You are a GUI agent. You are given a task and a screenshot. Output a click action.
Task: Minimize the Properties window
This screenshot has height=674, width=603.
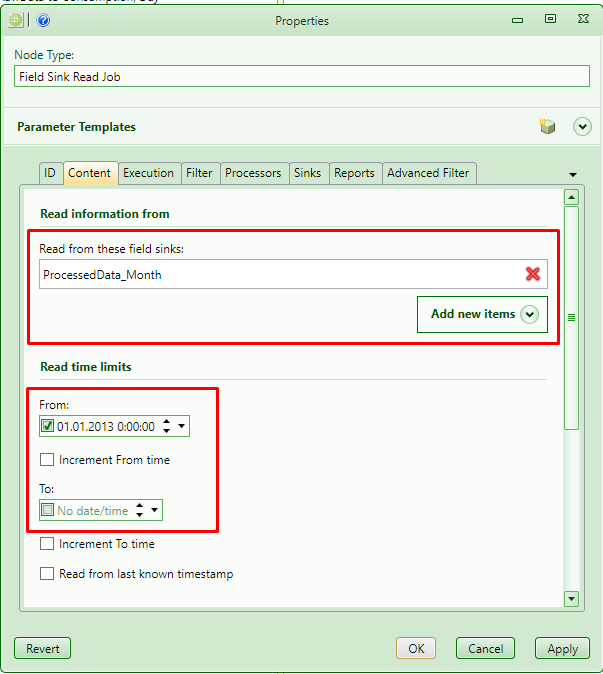[517, 20]
